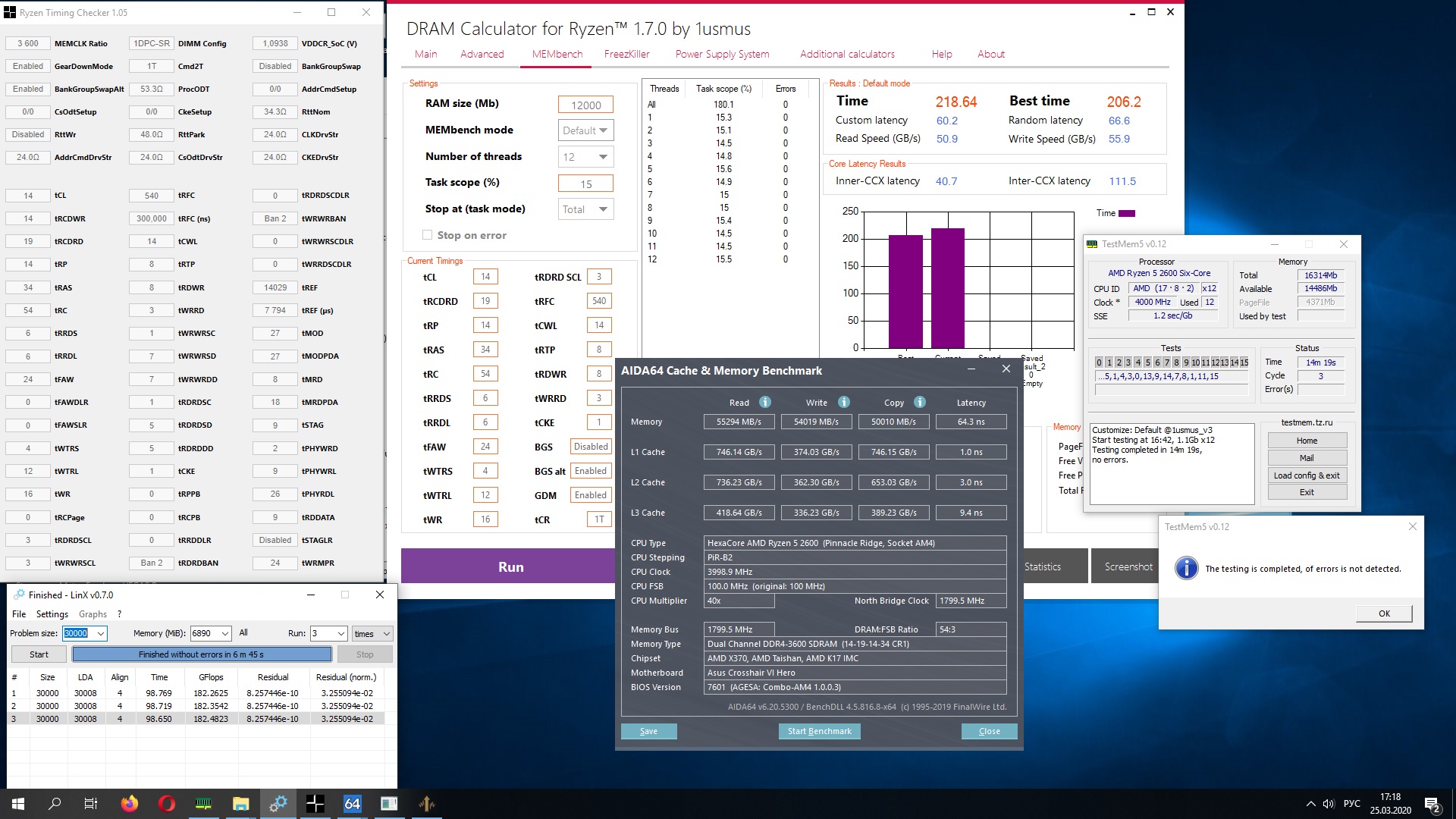Click the purple Run button
The height and width of the screenshot is (819, 1456).
(x=510, y=566)
